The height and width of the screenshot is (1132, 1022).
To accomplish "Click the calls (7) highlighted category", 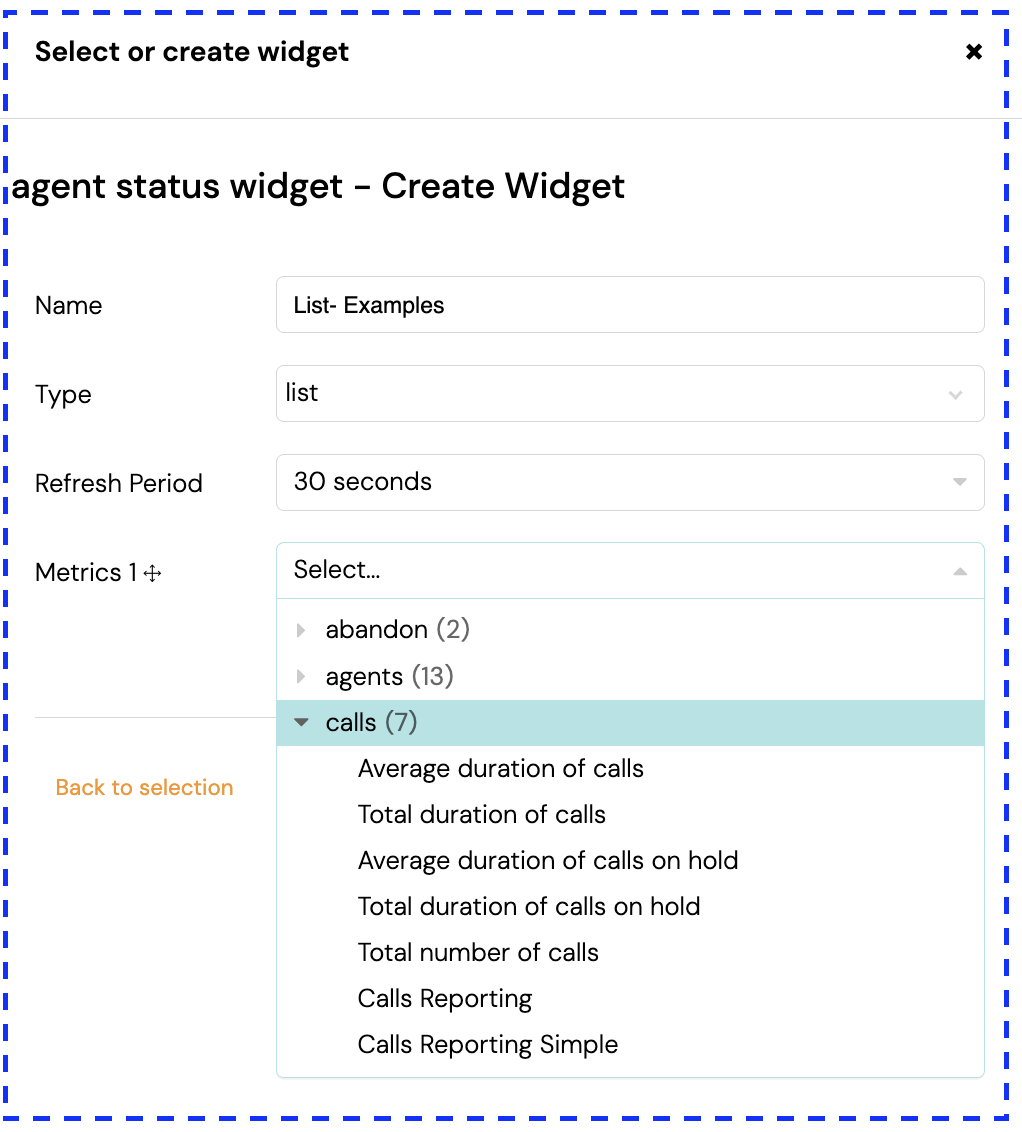I will (371, 723).
